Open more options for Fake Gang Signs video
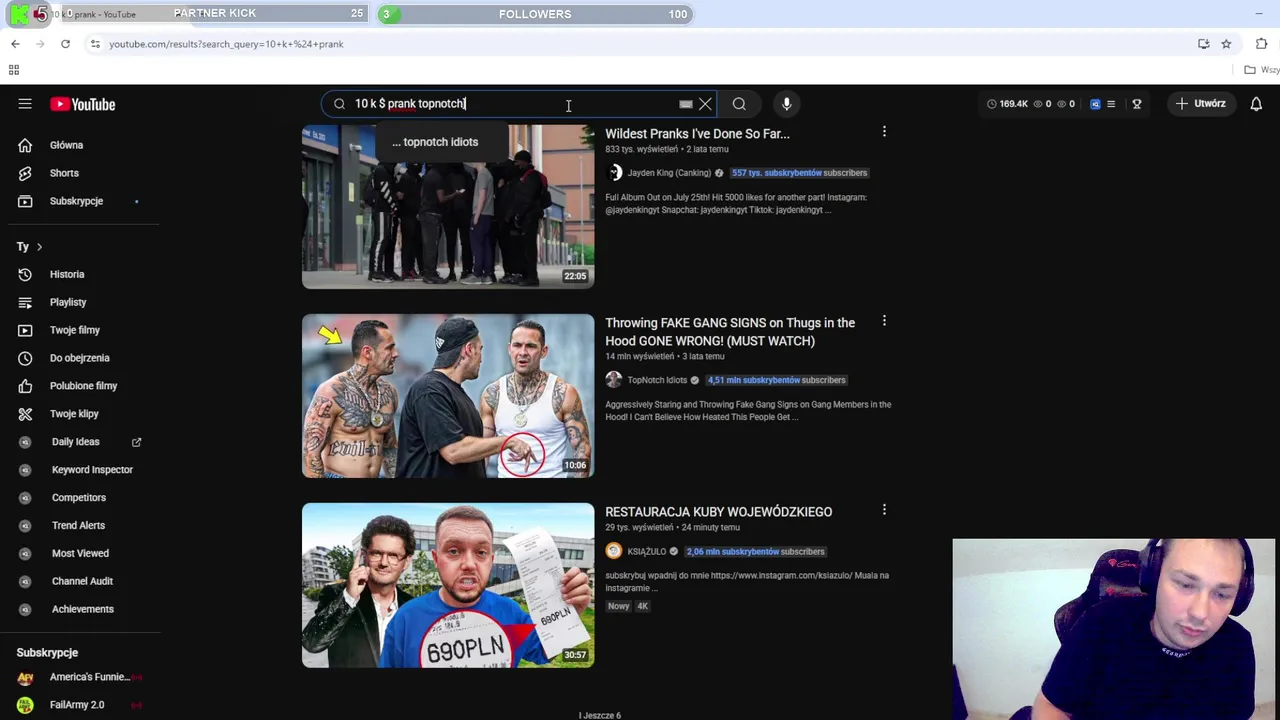The image size is (1280, 720). [884, 321]
